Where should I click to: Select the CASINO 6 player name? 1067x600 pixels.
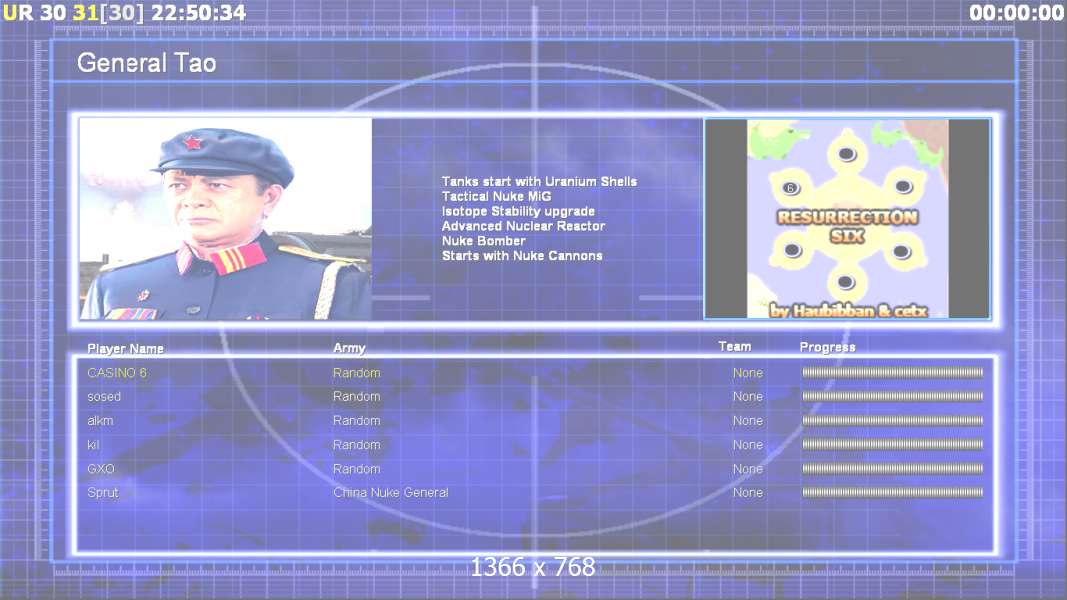click(x=117, y=373)
